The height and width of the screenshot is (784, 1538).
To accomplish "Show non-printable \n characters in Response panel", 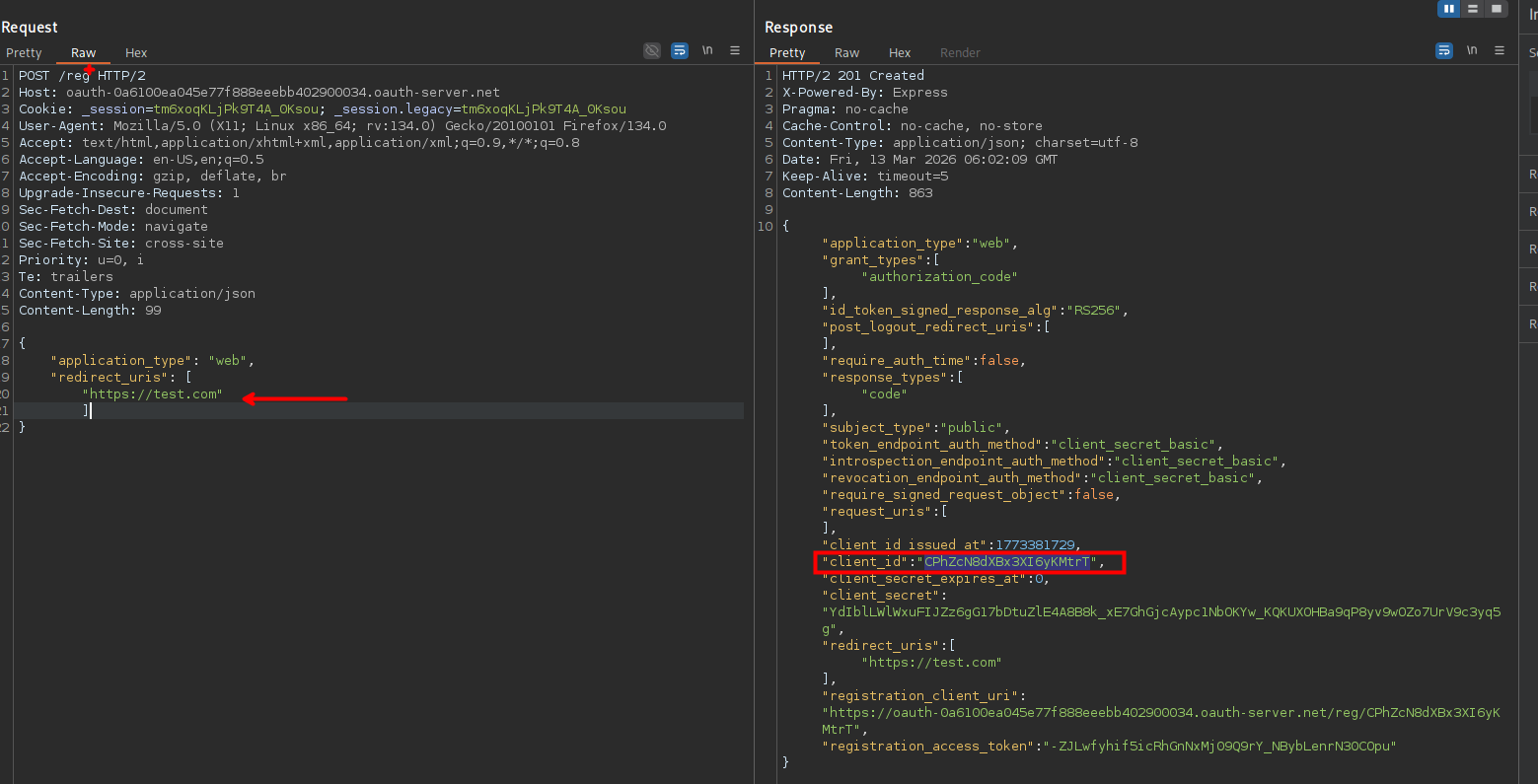I will pos(1472,50).
